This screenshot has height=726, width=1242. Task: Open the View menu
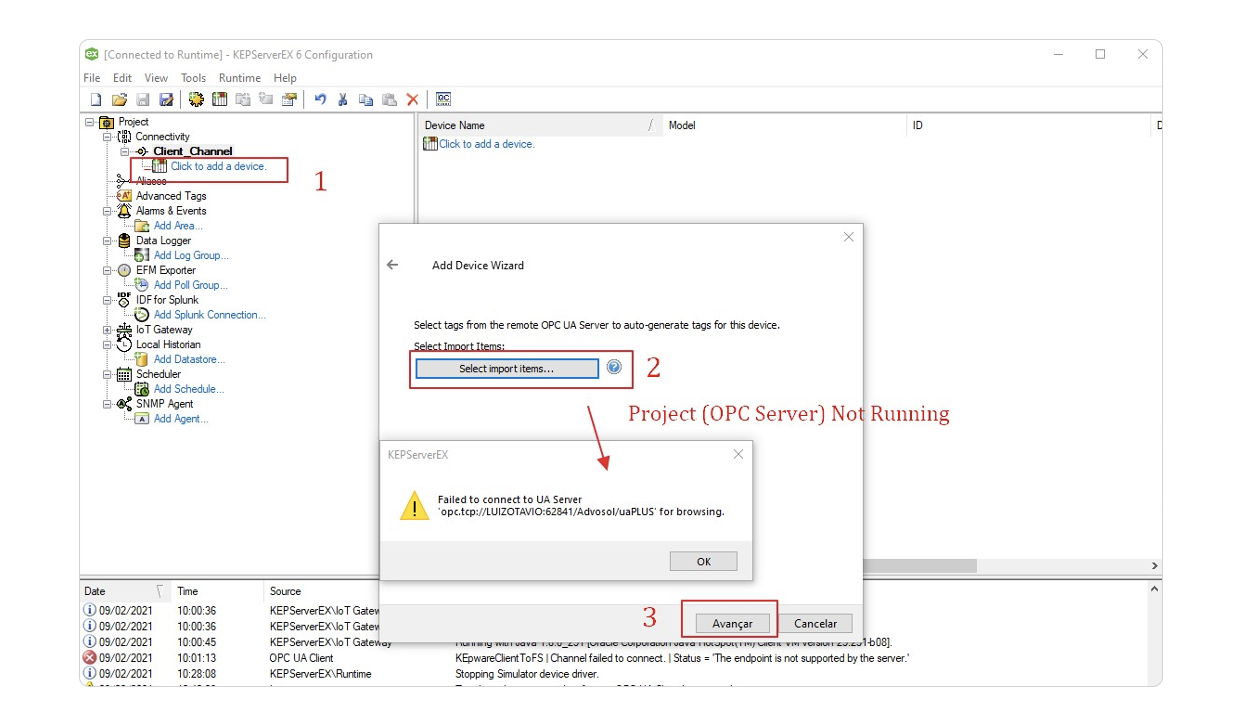point(156,78)
